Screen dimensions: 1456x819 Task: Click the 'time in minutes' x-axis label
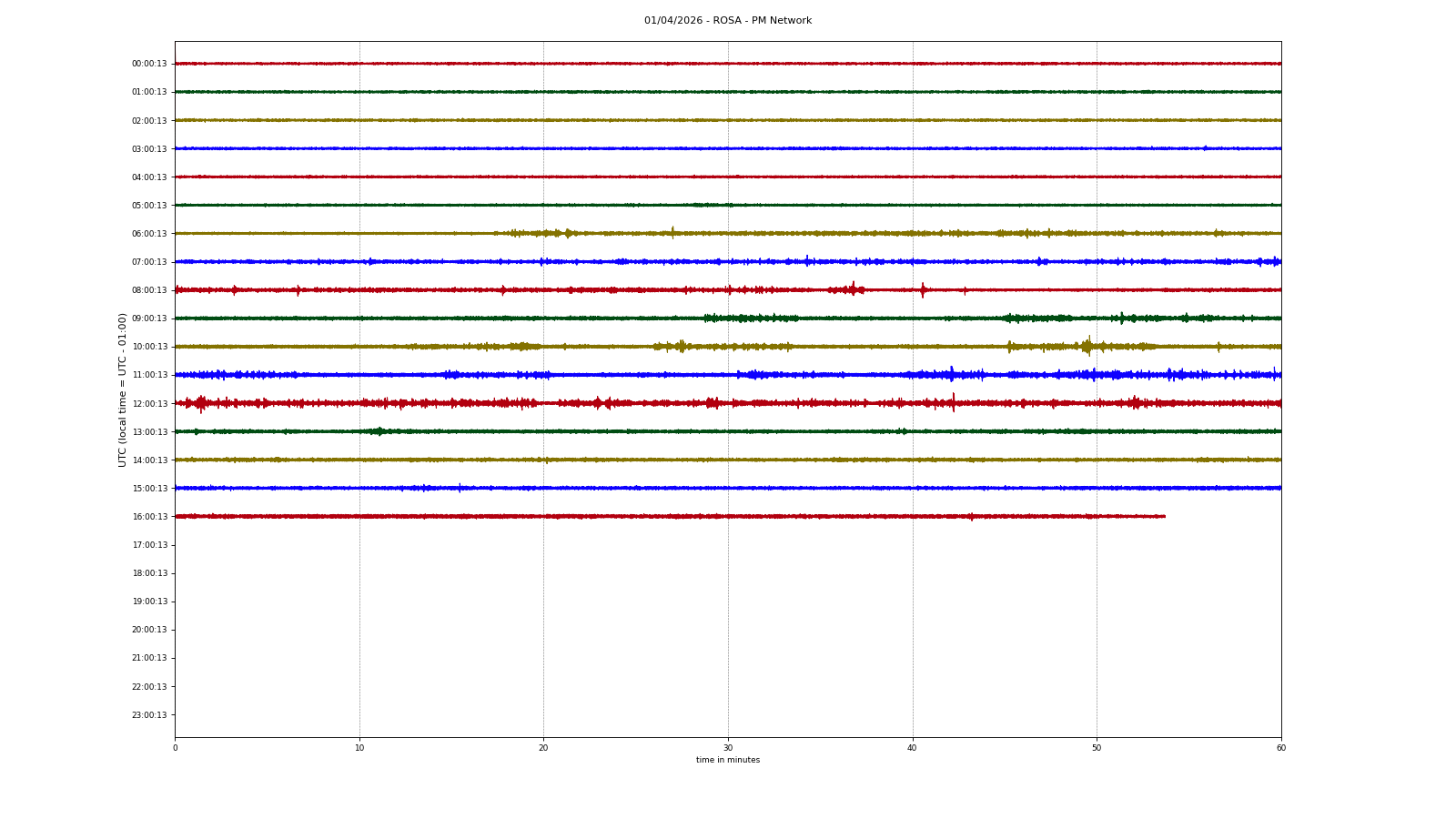coord(727,760)
